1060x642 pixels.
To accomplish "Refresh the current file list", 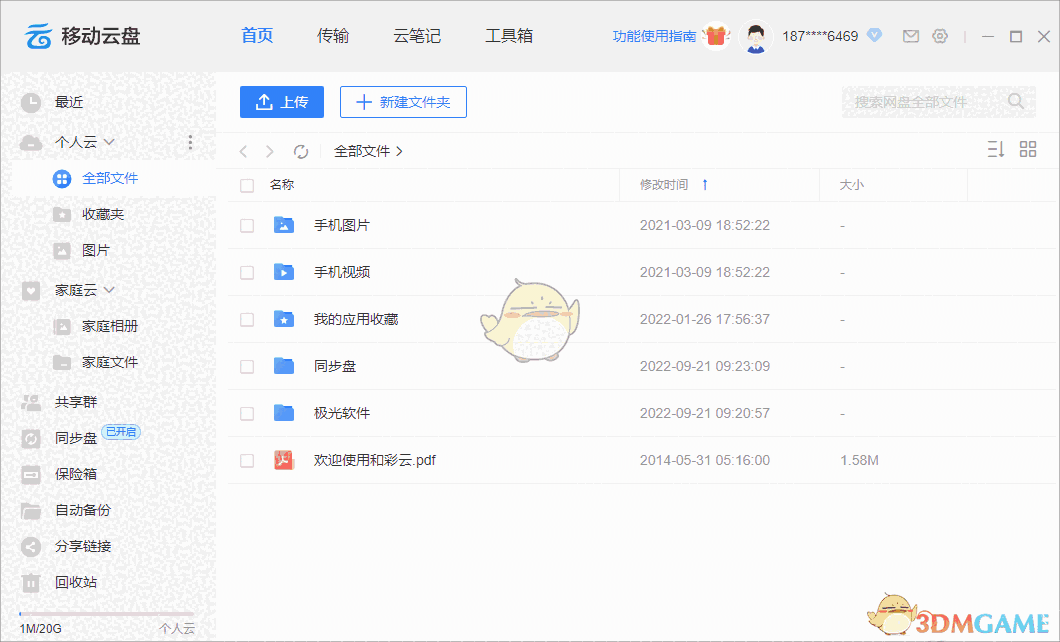I will (301, 151).
